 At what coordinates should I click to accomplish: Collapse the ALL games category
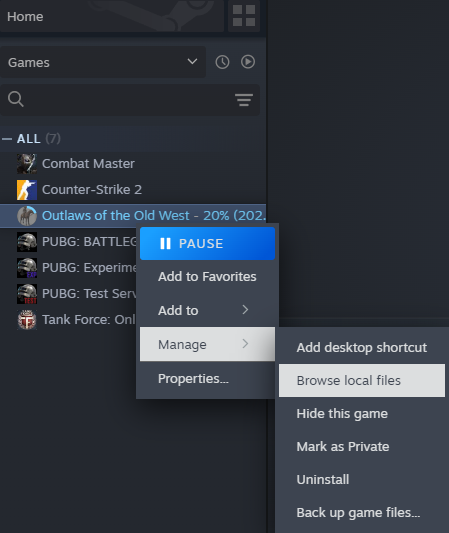click(7, 139)
